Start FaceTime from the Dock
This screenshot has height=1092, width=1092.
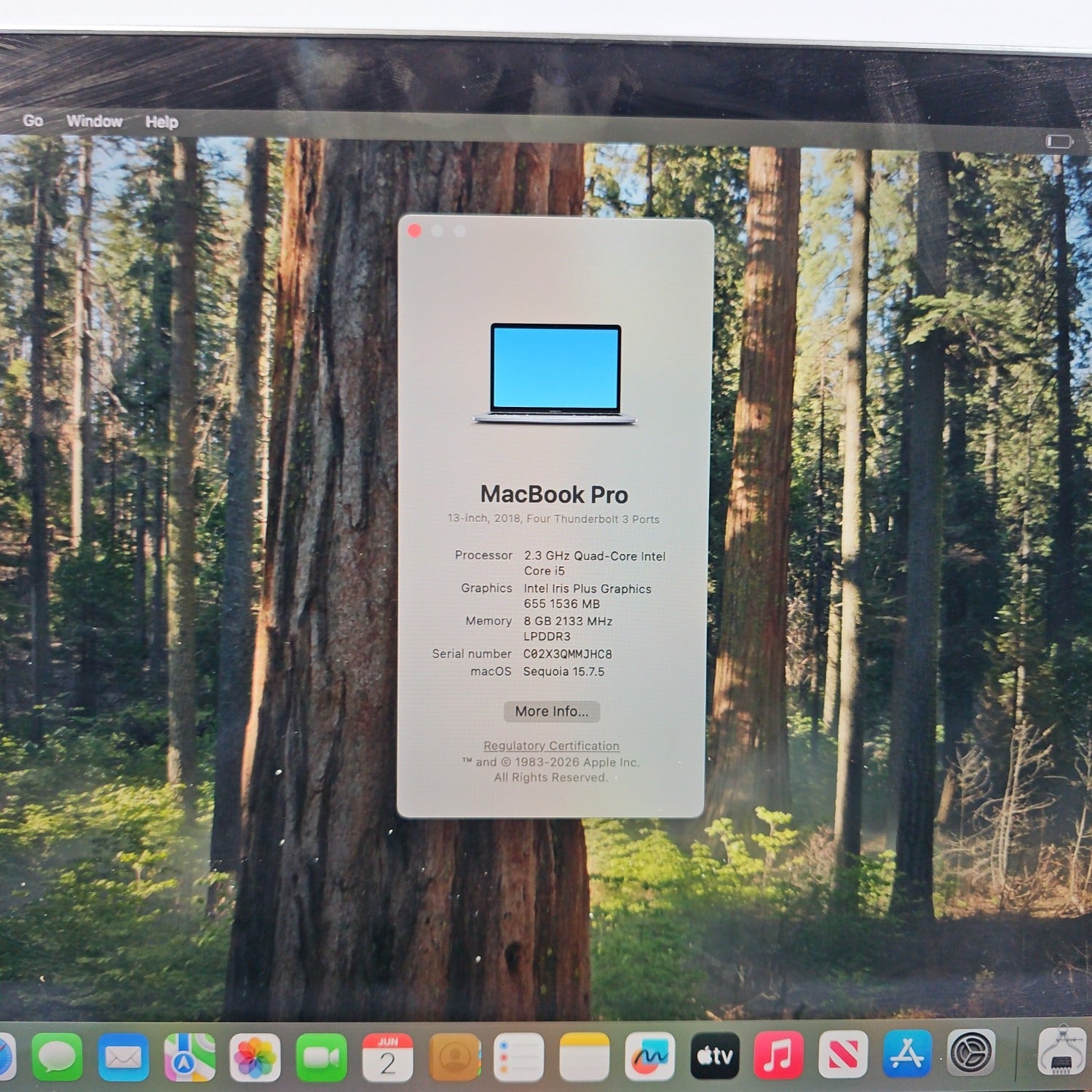(x=321, y=1057)
